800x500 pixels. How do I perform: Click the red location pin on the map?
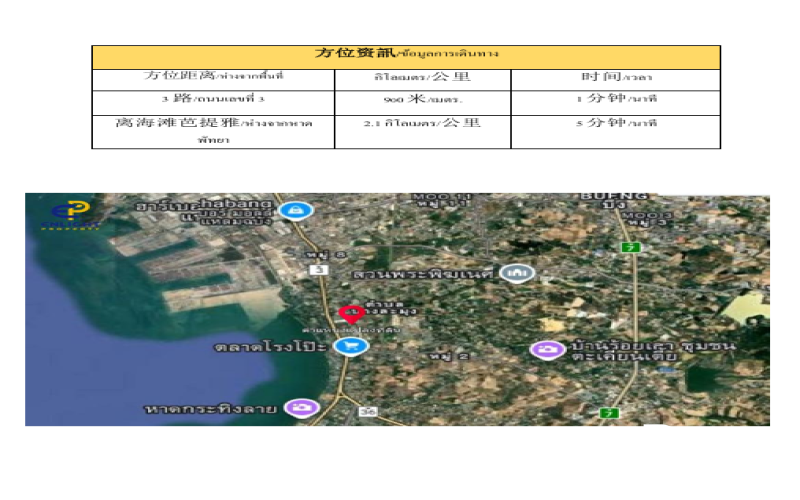click(x=350, y=314)
